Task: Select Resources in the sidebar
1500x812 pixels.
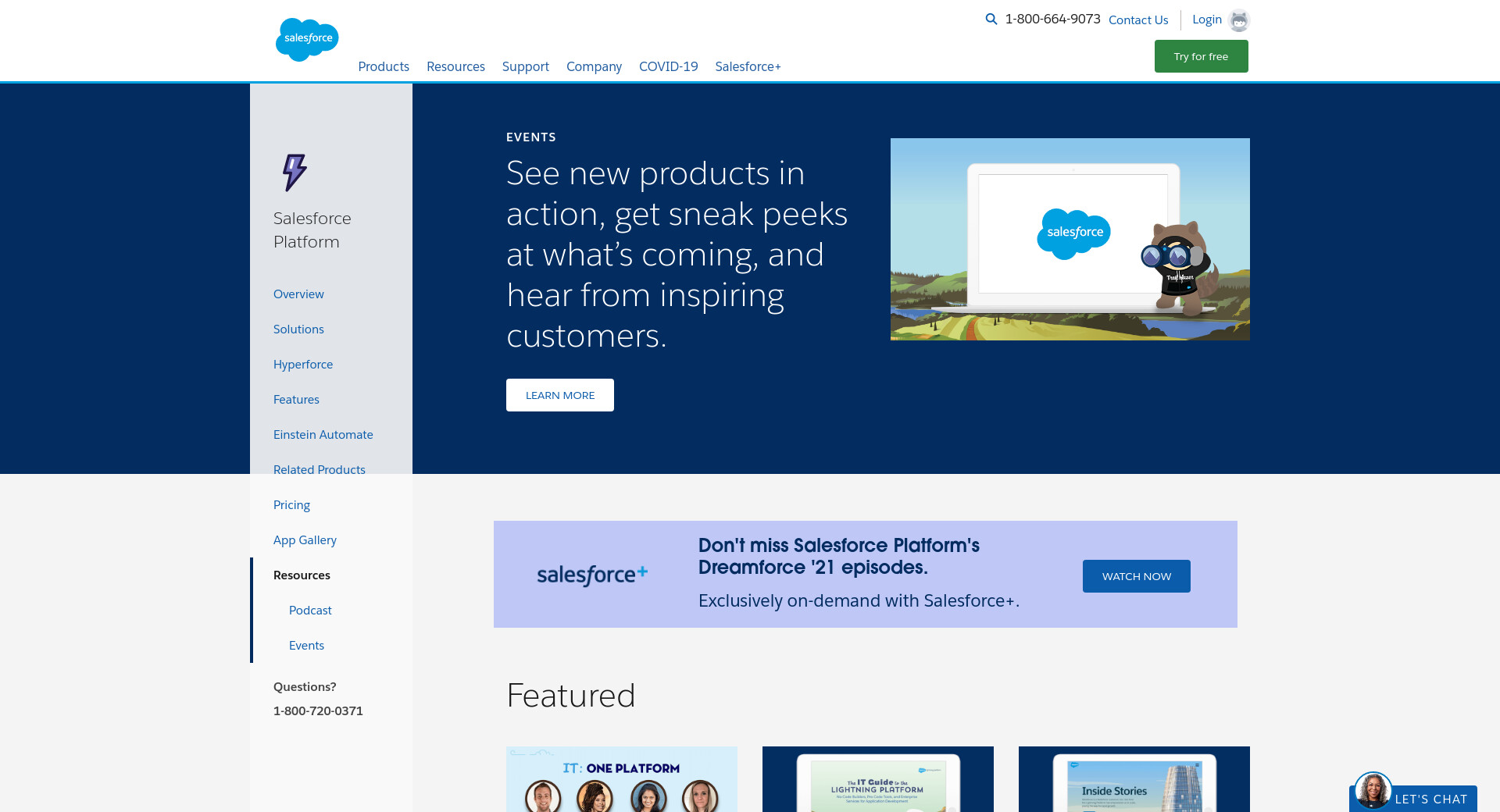Action: pyautogui.click(x=302, y=575)
